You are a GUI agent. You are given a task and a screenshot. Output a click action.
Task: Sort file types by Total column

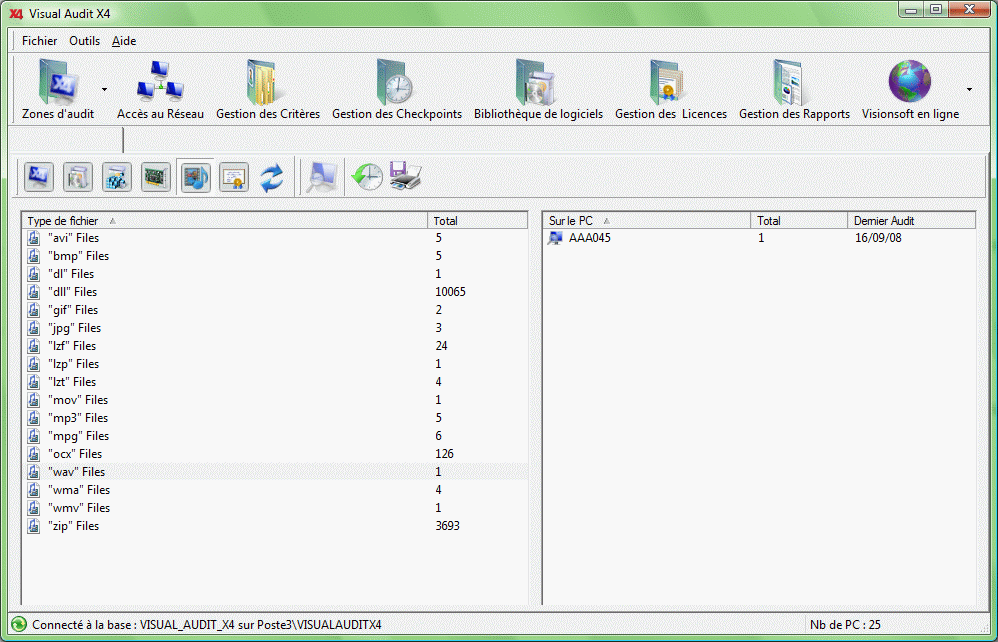[x=477, y=221]
